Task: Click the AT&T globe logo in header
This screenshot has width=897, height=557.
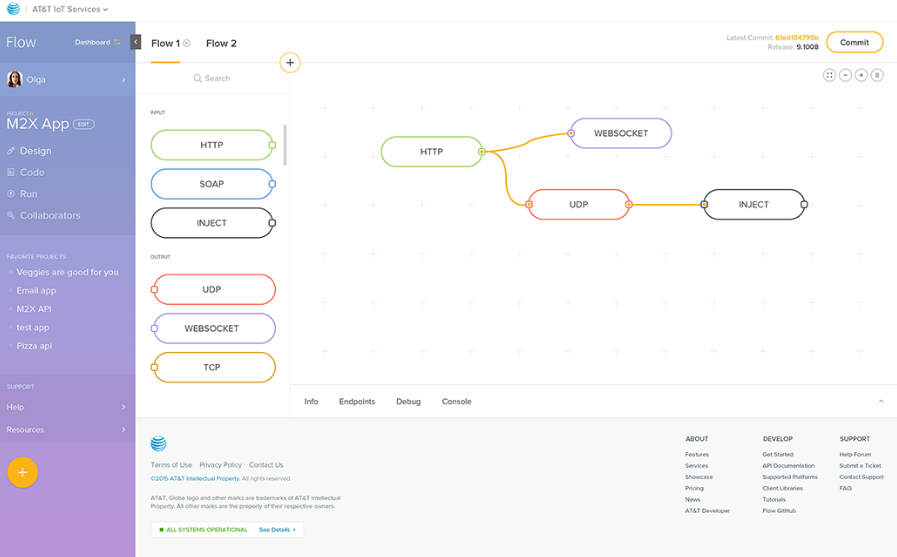Action: pyautogui.click(x=13, y=9)
